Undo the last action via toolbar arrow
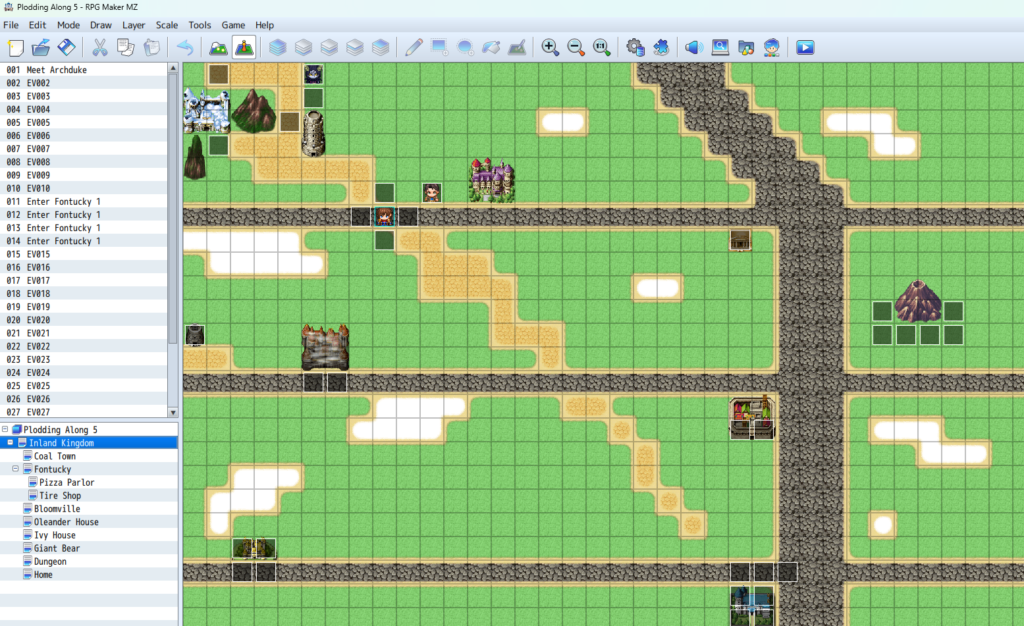This screenshot has height=626, width=1024. pyautogui.click(x=185, y=48)
